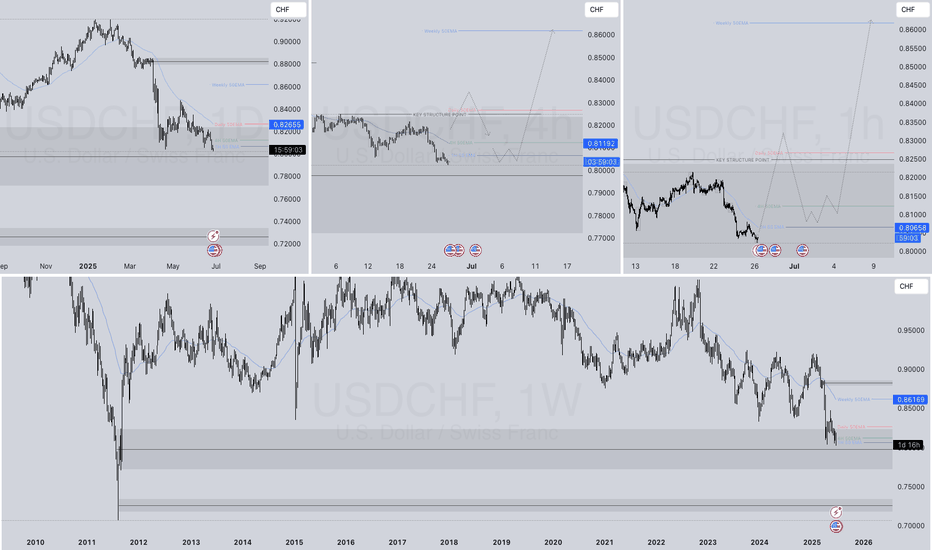The height and width of the screenshot is (550, 932).
Task: Click 2026 on the weekly chart time axis
Action: pos(864,542)
